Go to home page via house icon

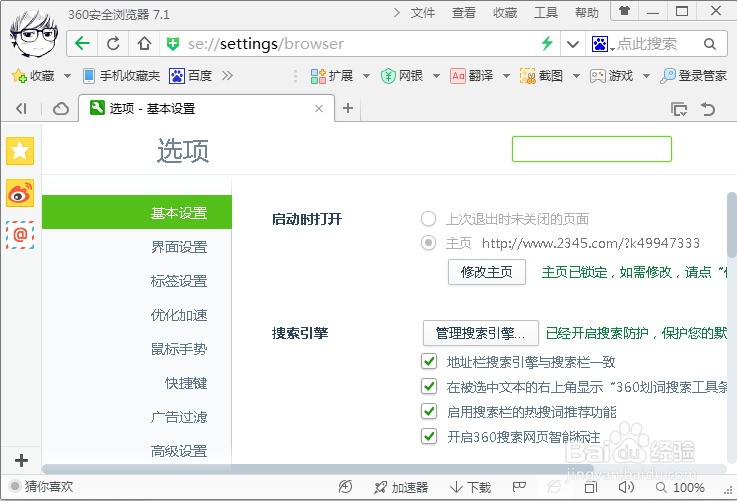tap(144, 44)
